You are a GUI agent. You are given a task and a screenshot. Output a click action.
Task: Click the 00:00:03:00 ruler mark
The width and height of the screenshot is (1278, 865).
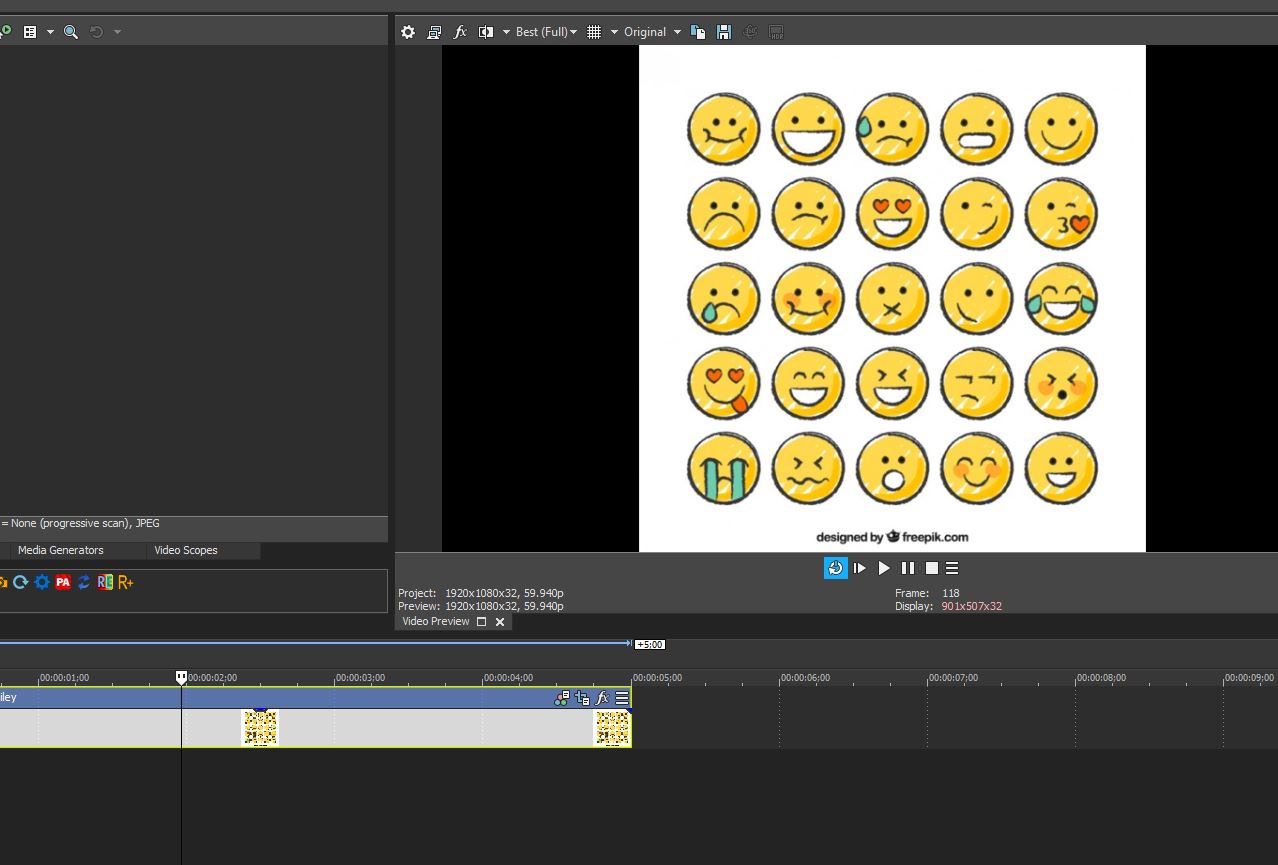click(360, 677)
